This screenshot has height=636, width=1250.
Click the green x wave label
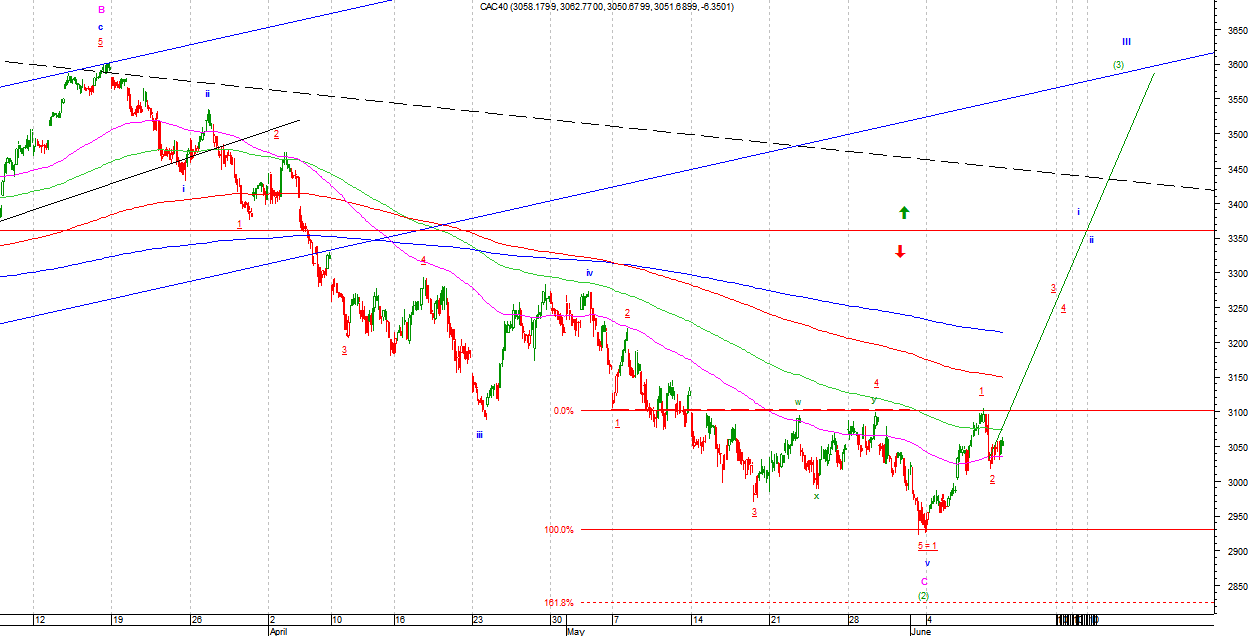(x=816, y=496)
